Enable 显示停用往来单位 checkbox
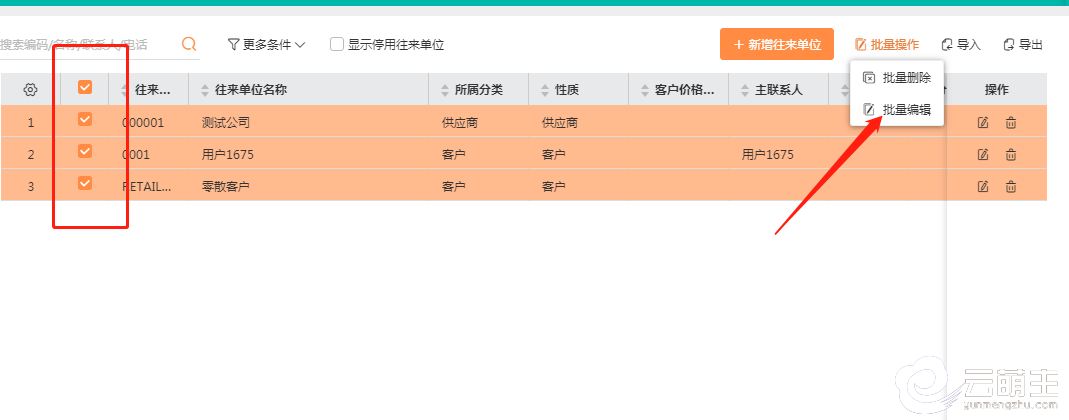Screen dimensions: 1069x420 pyautogui.click(x=337, y=44)
